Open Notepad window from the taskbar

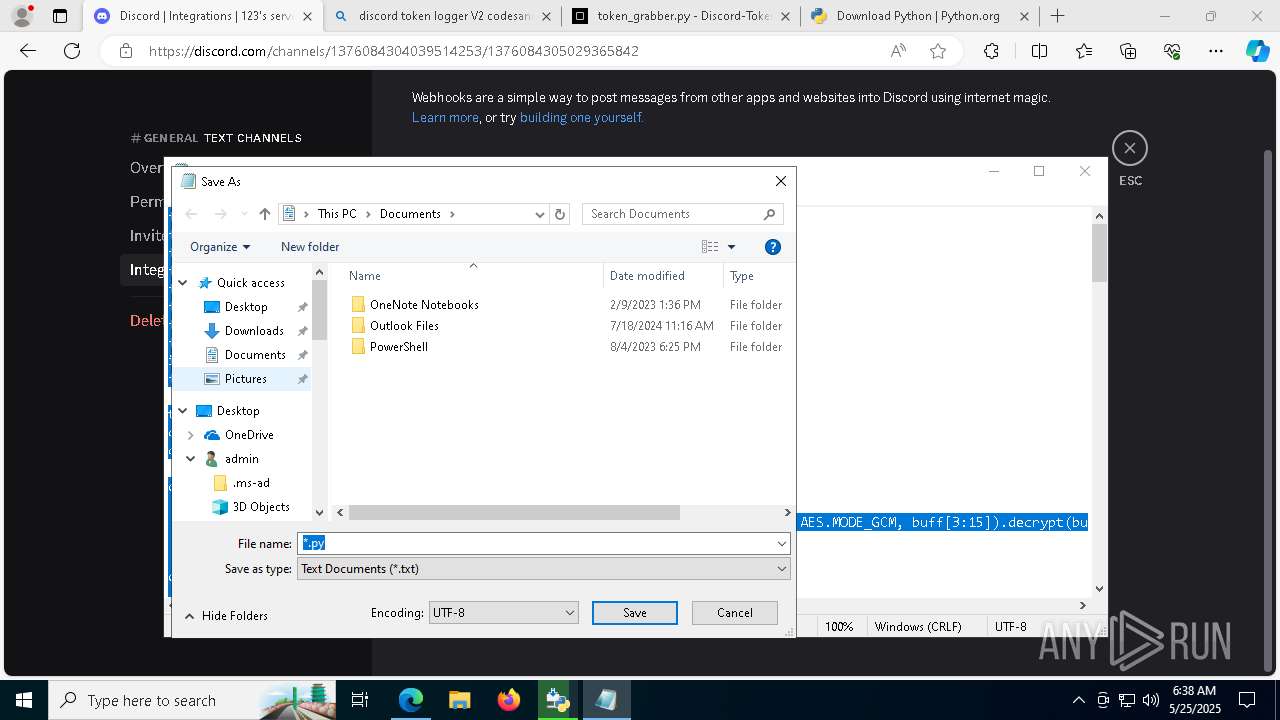606,700
